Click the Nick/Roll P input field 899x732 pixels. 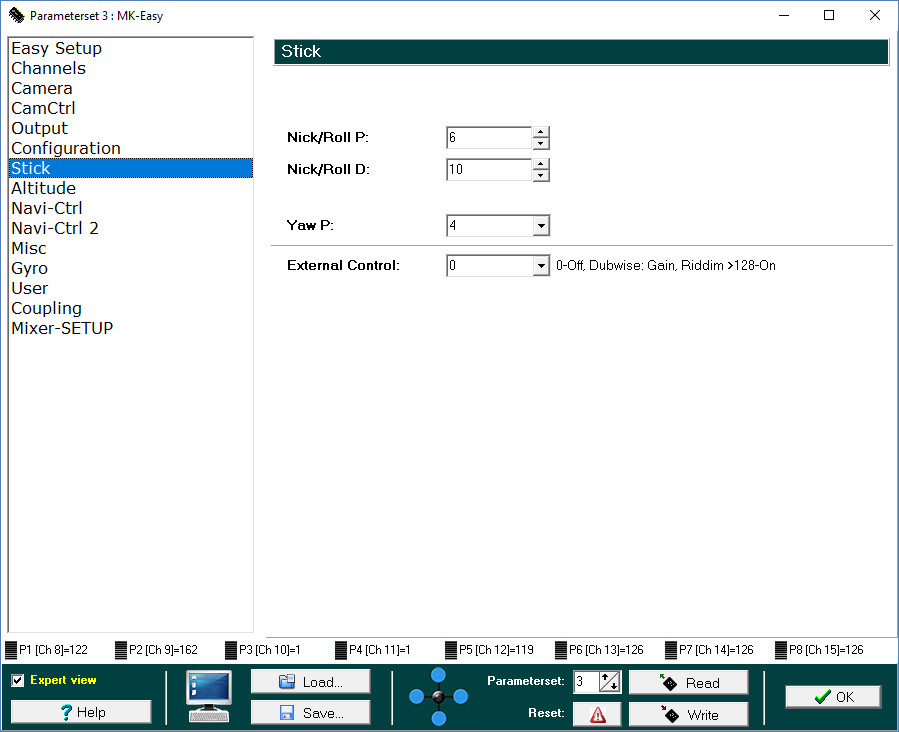tap(488, 138)
